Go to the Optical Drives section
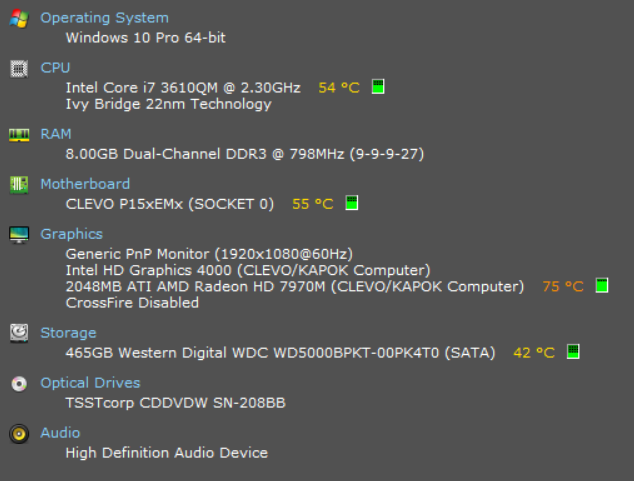634x481 pixels. (x=90, y=383)
